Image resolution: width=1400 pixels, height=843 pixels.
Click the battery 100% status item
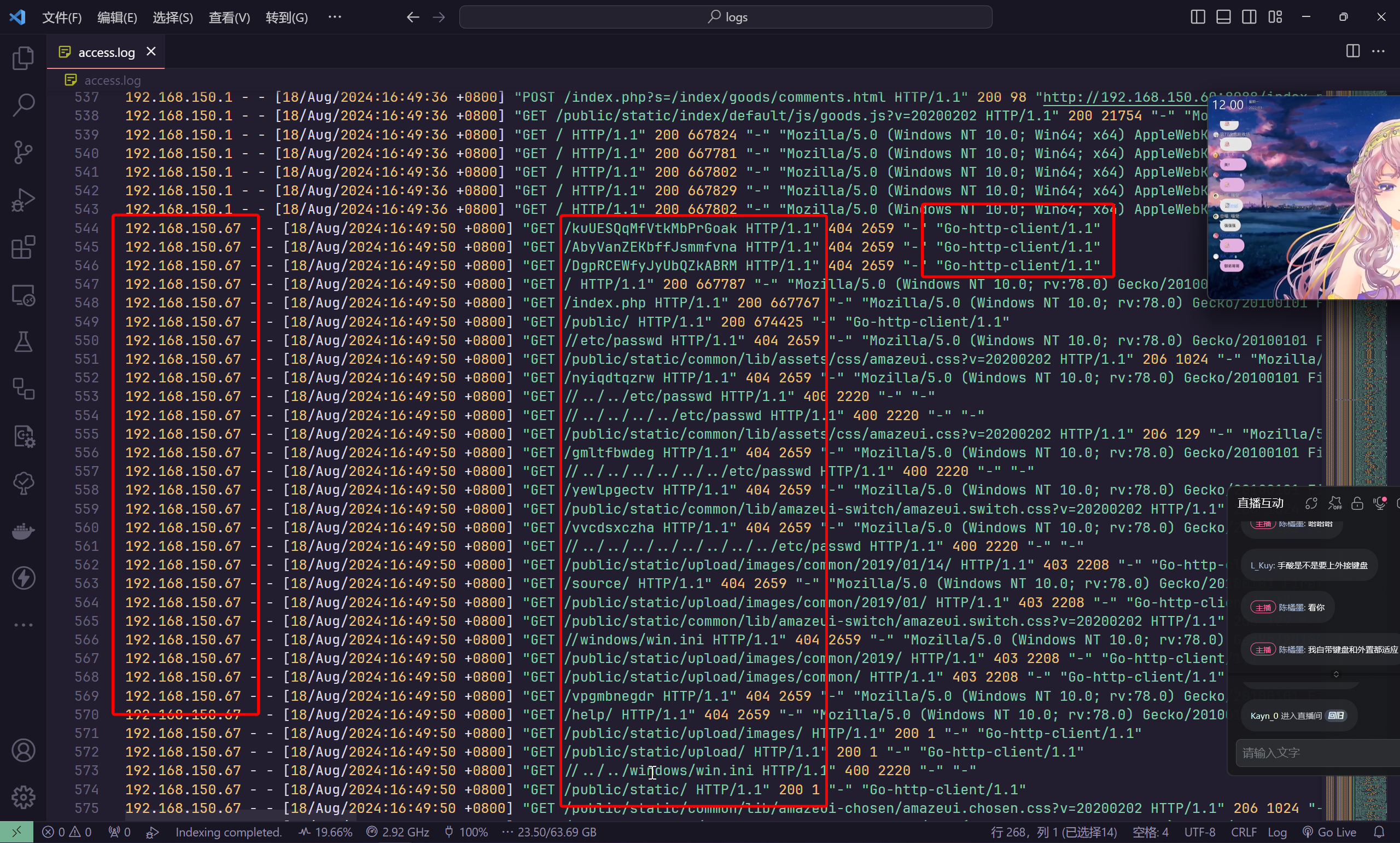[x=466, y=832]
